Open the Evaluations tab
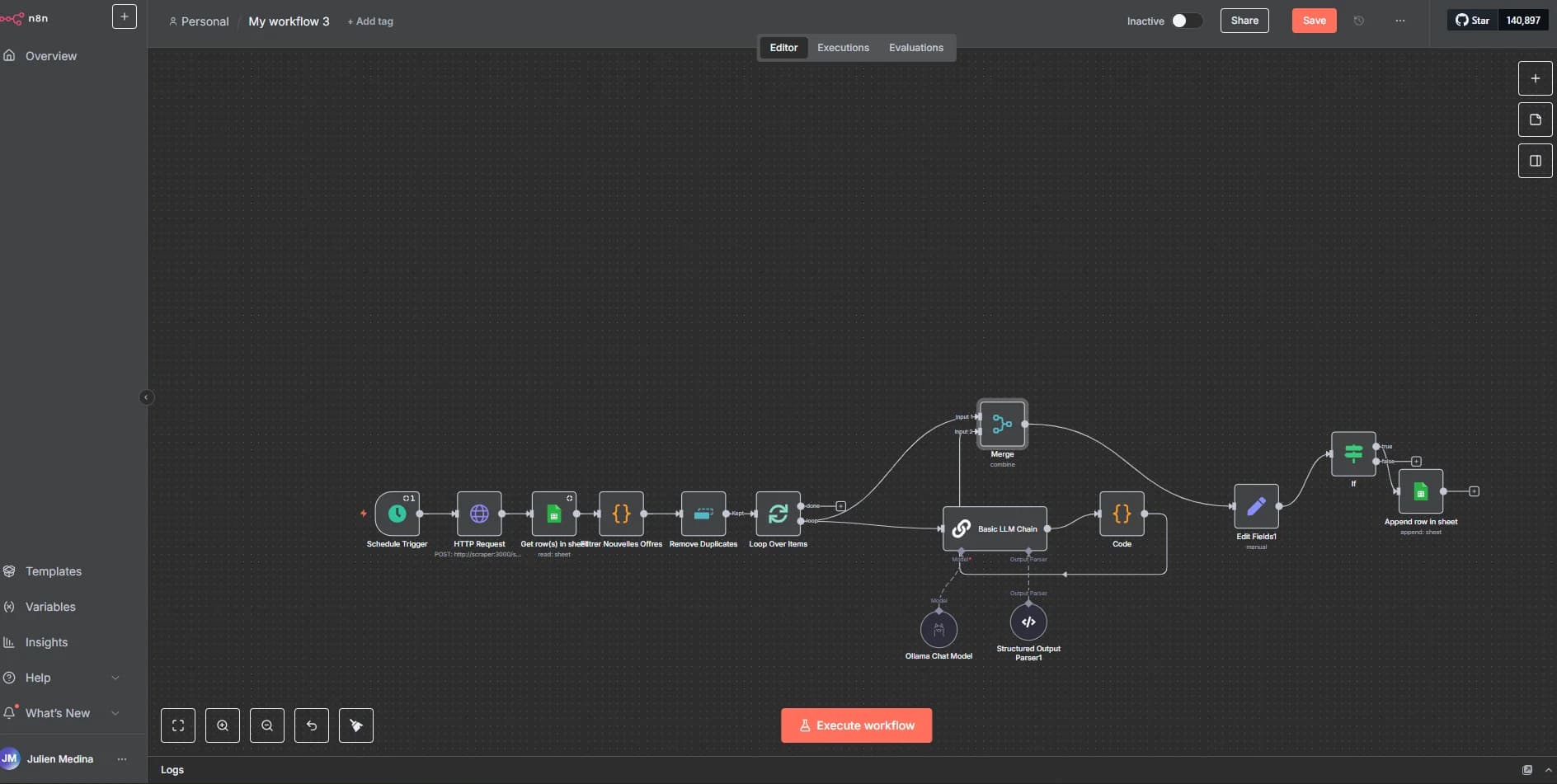The image size is (1557, 784). click(x=915, y=48)
